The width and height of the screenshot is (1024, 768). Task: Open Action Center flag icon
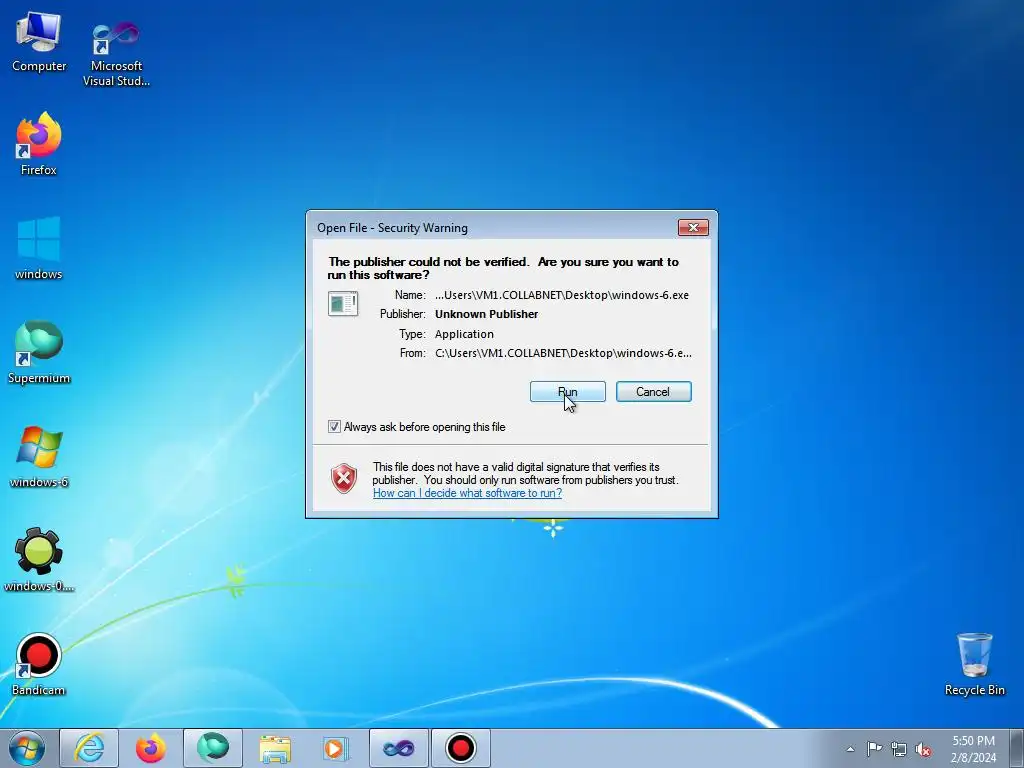pyautogui.click(x=874, y=748)
